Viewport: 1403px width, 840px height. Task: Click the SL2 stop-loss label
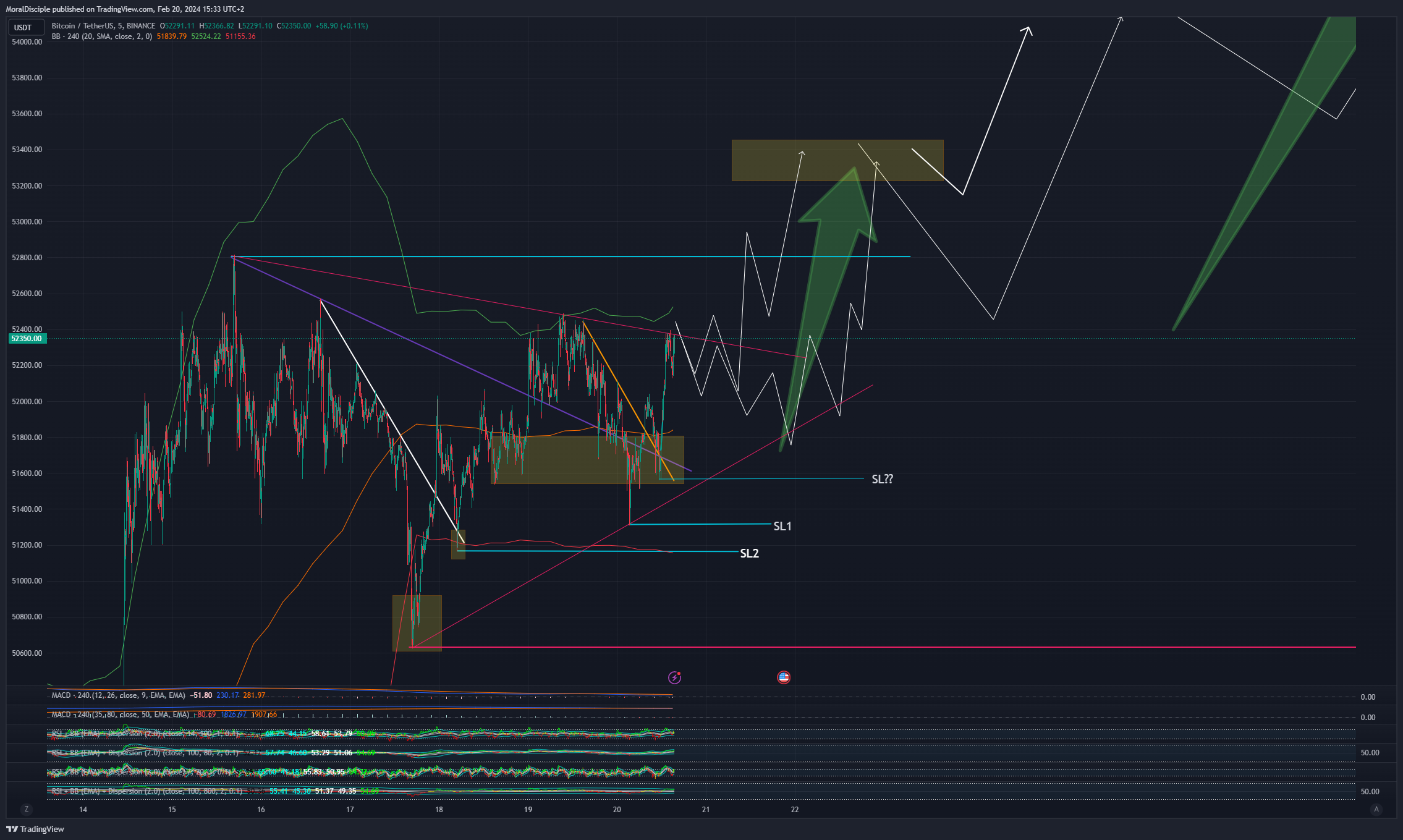[x=750, y=553]
